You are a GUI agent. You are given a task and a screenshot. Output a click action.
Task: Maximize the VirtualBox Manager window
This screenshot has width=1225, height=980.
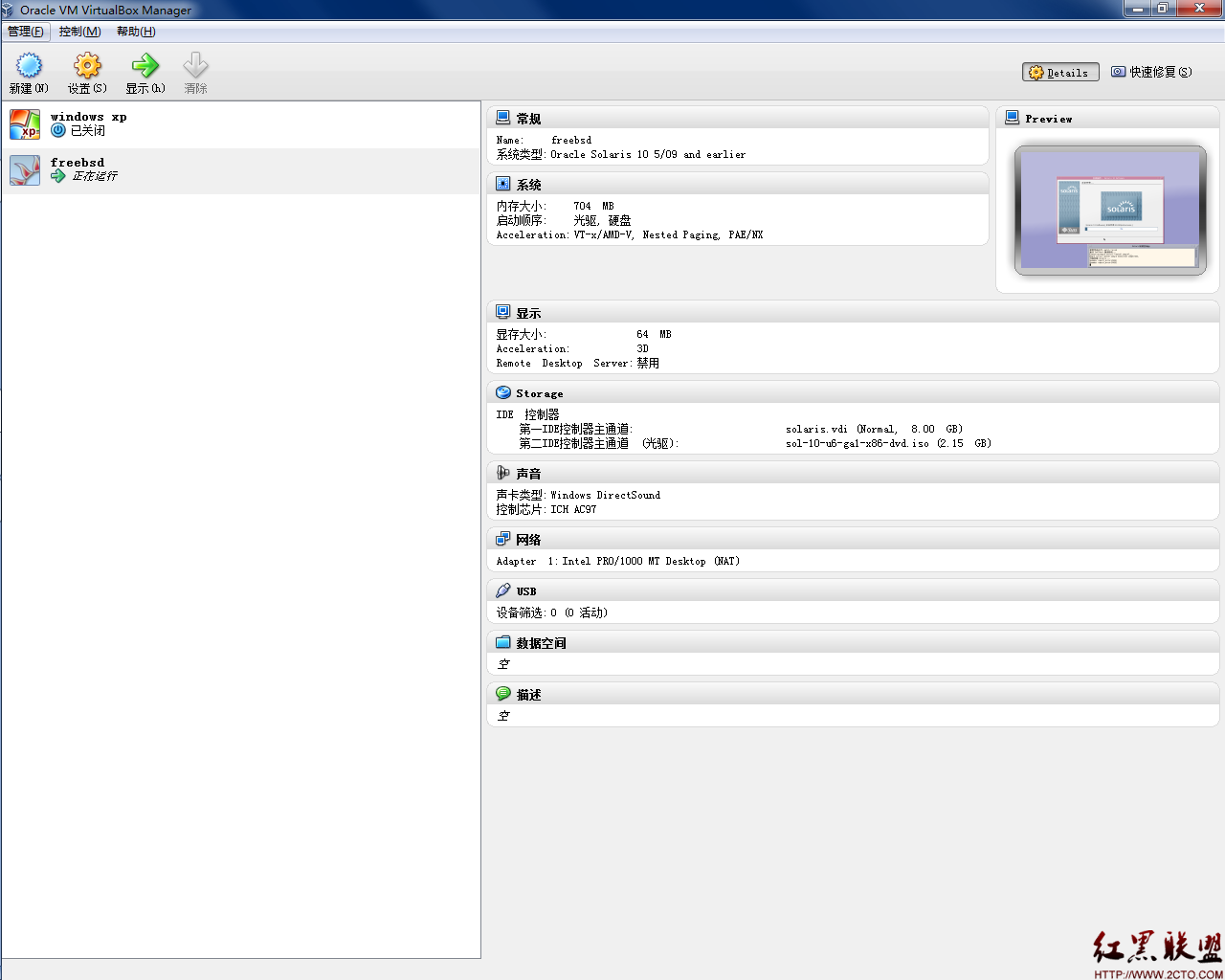(1162, 9)
